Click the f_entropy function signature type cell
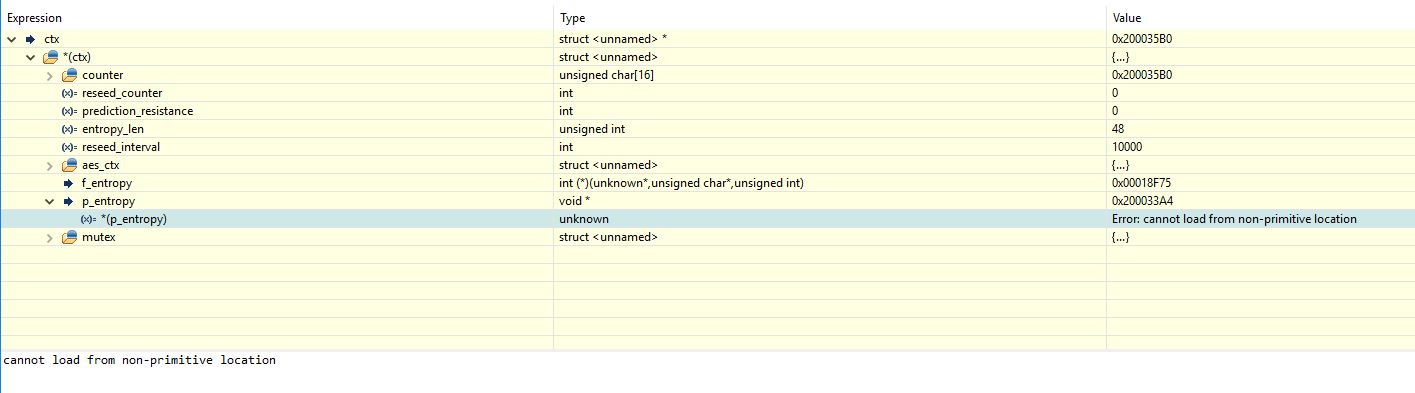Screen dimensions: 1415x393 (682, 183)
